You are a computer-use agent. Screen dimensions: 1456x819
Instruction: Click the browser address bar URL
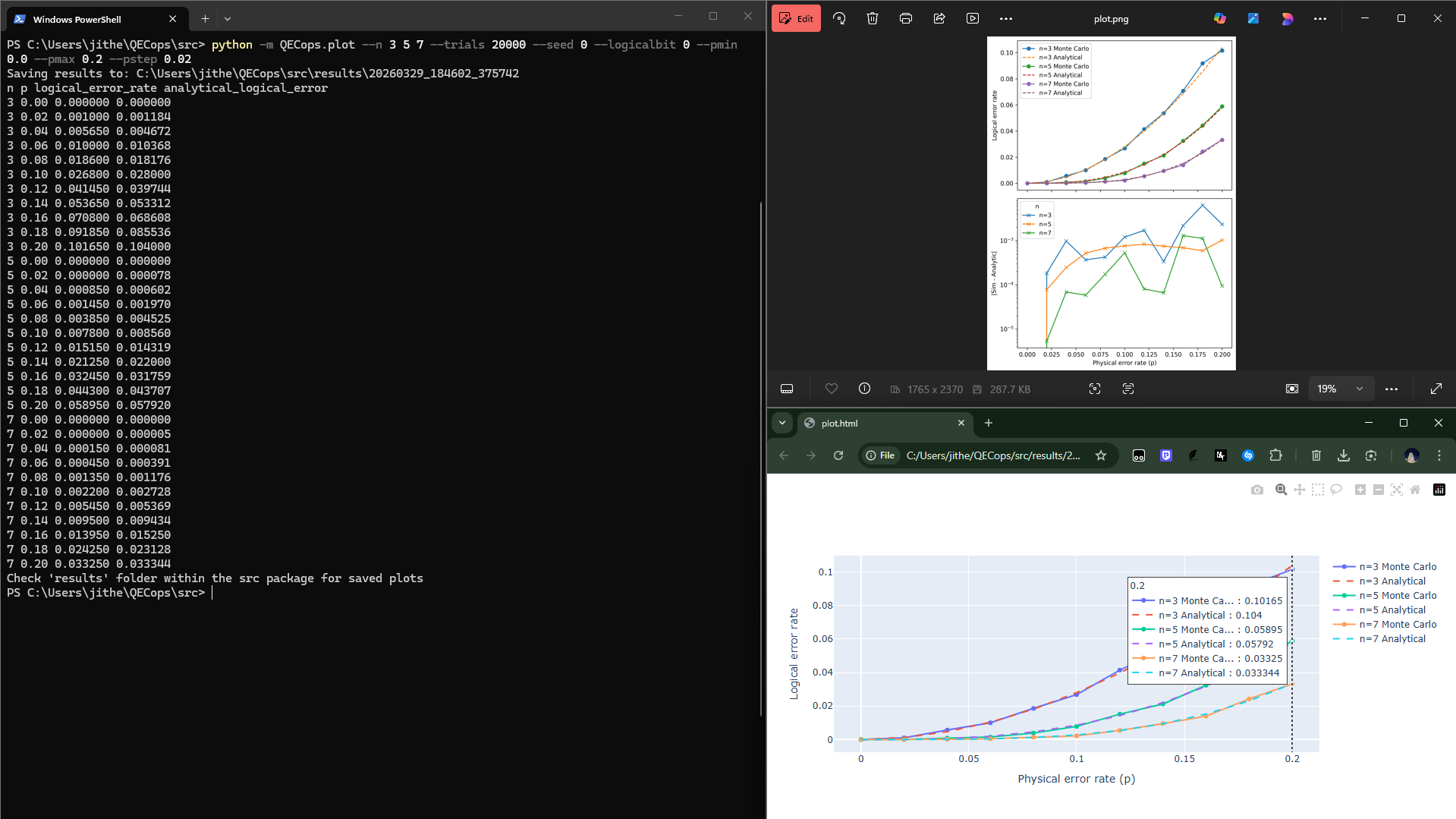(x=992, y=455)
